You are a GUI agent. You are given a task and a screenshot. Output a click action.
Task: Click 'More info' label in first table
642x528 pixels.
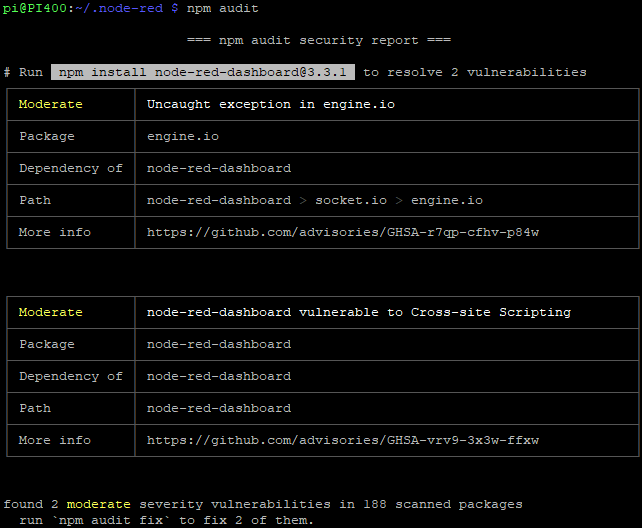(55, 232)
